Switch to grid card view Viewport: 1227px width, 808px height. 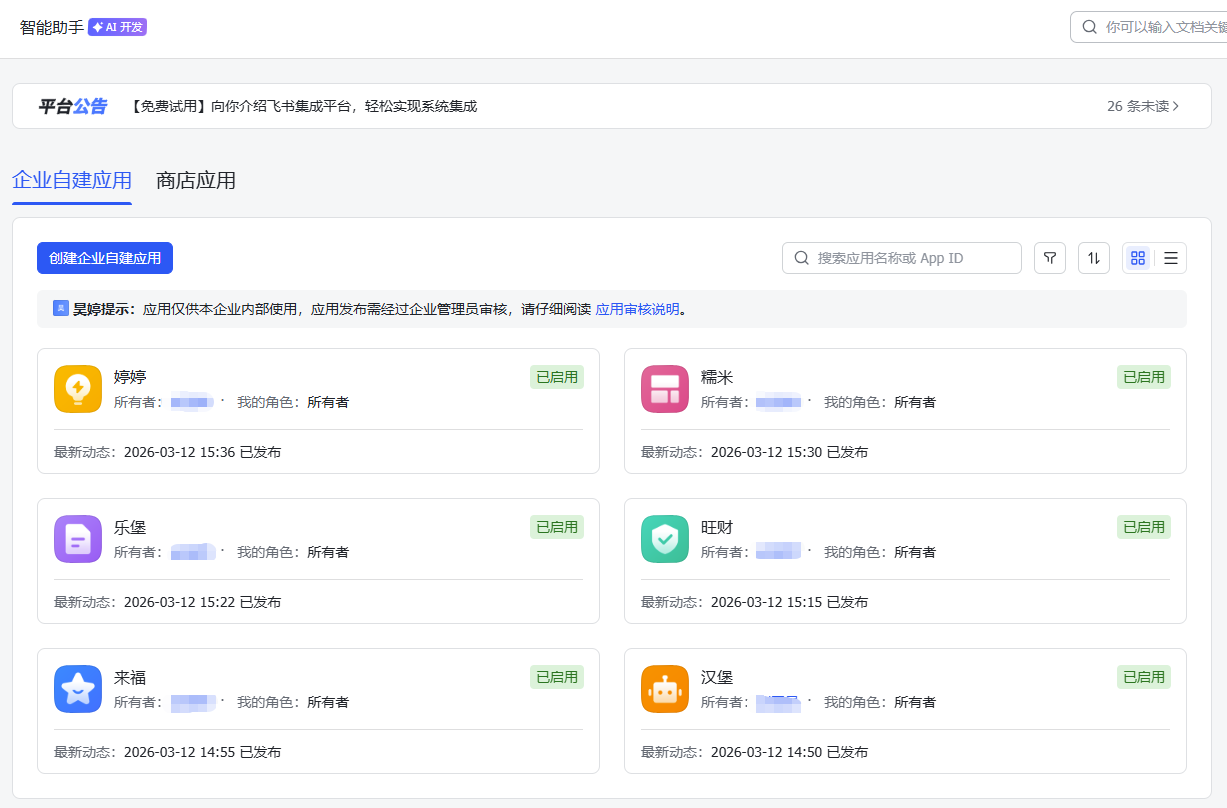pyautogui.click(x=1138, y=258)
